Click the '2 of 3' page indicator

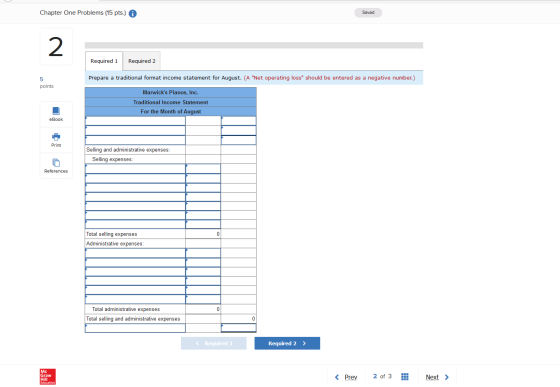(382, 376)
